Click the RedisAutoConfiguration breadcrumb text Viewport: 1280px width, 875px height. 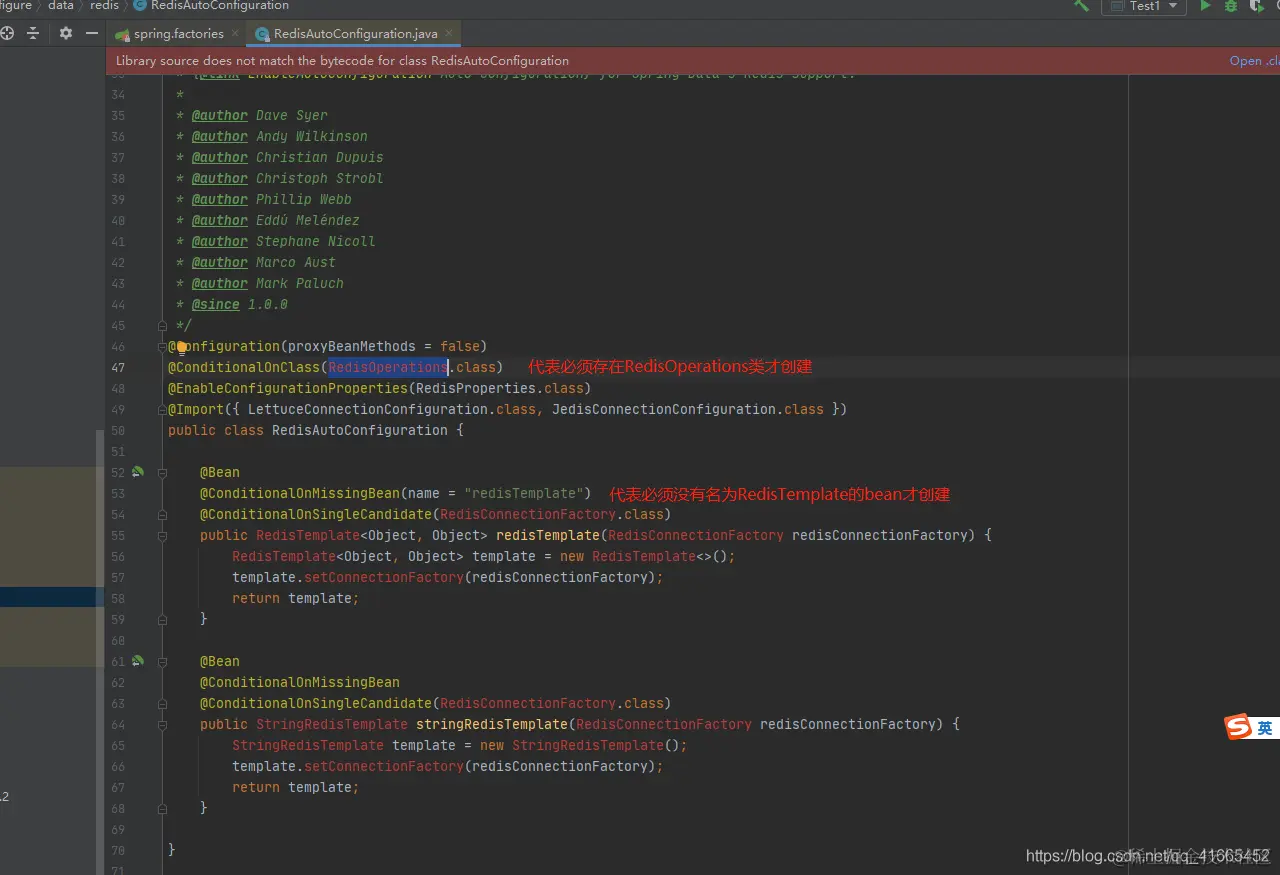220,5
